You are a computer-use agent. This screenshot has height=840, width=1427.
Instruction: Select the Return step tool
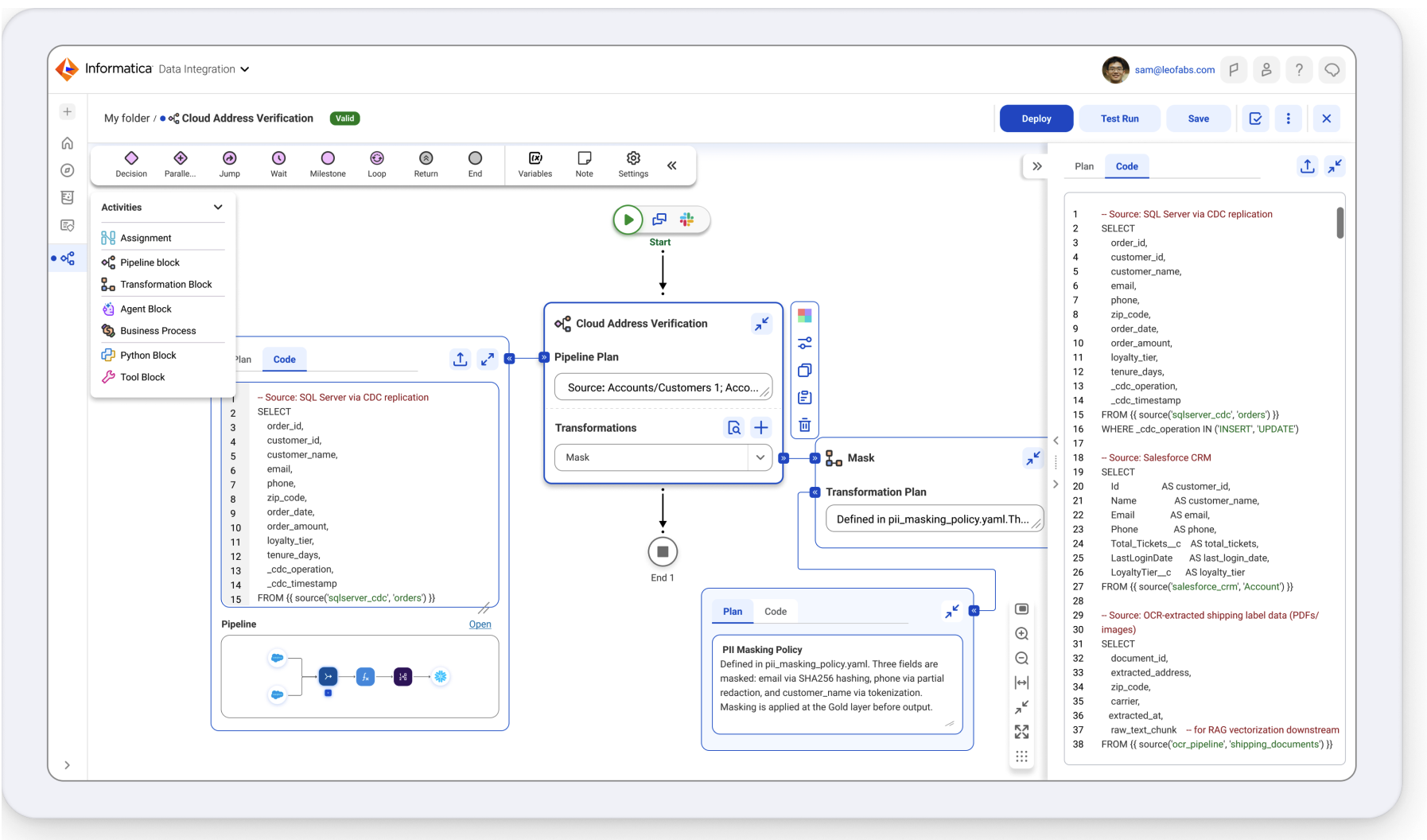coord(426,165)
